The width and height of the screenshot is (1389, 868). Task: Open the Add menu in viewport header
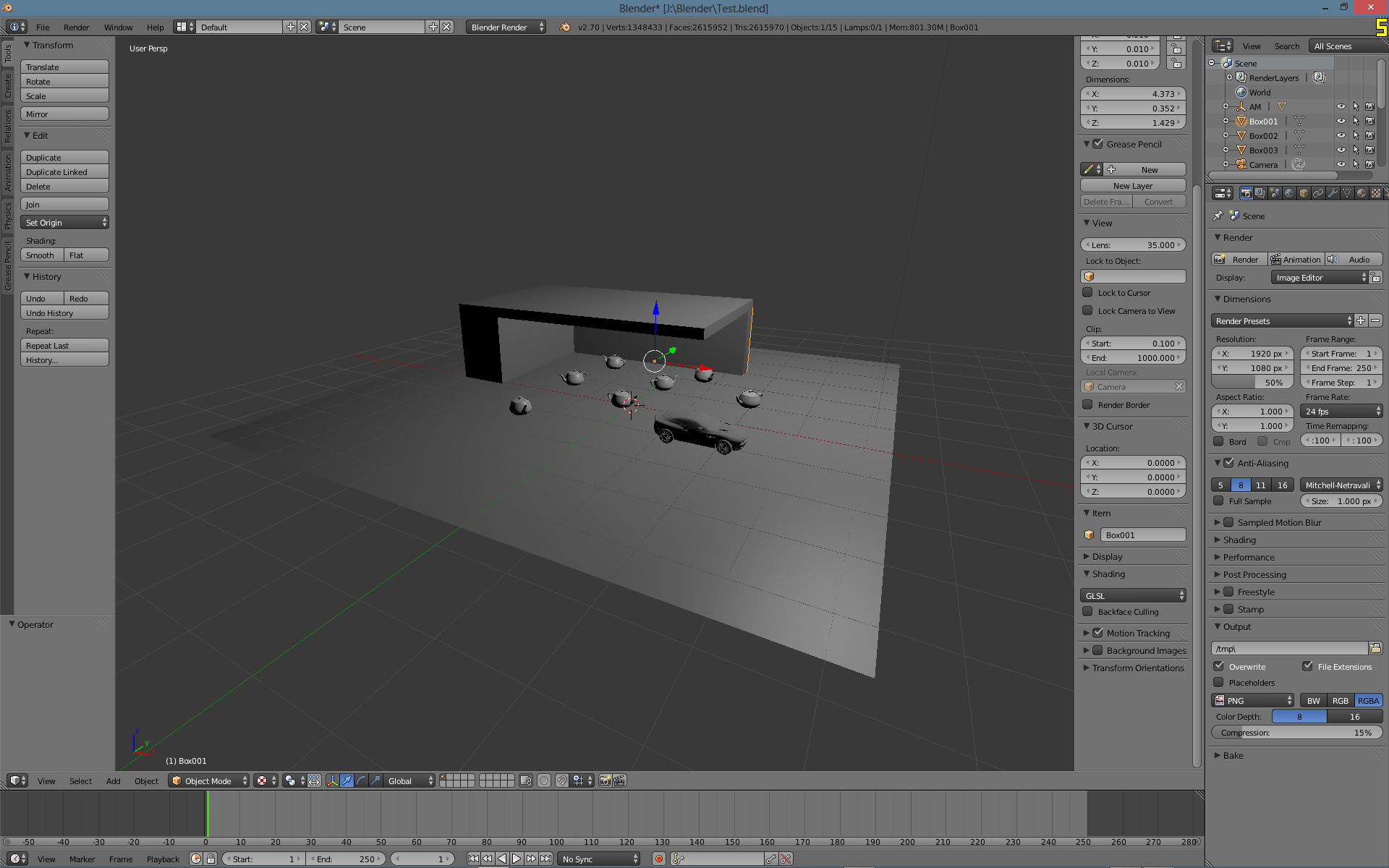[x=113, y=780]
